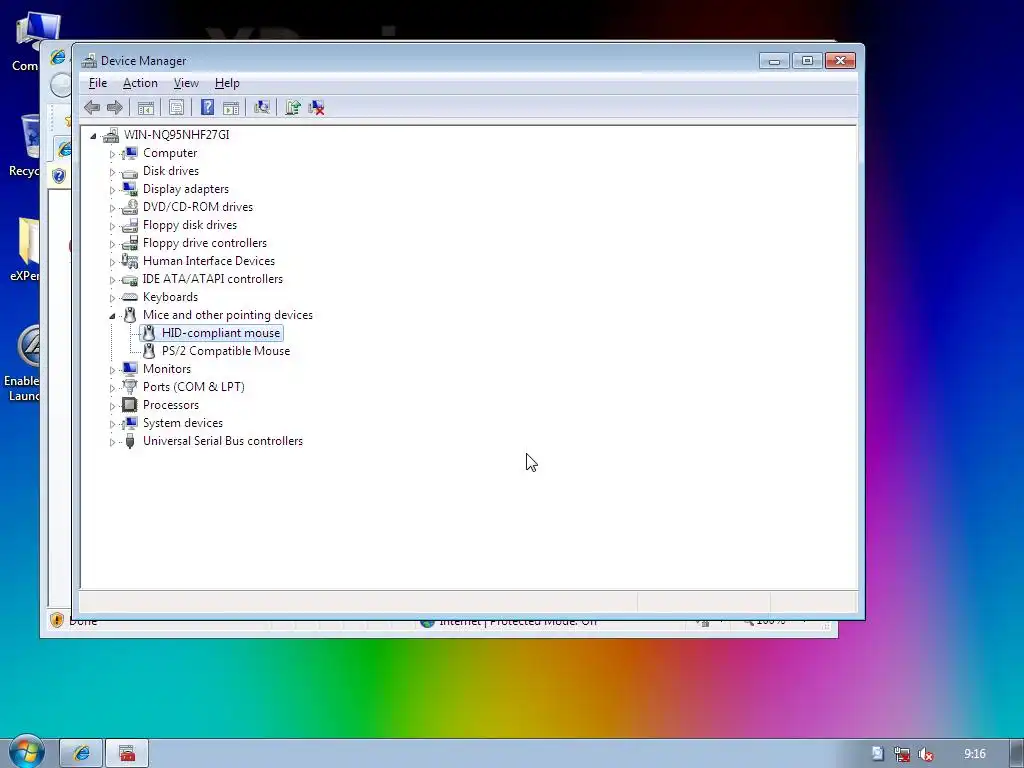Viewport: 1024px width, 768px height.
Task: Expand the Floppy drive controllers category
Action: click(x=112, y=244)
